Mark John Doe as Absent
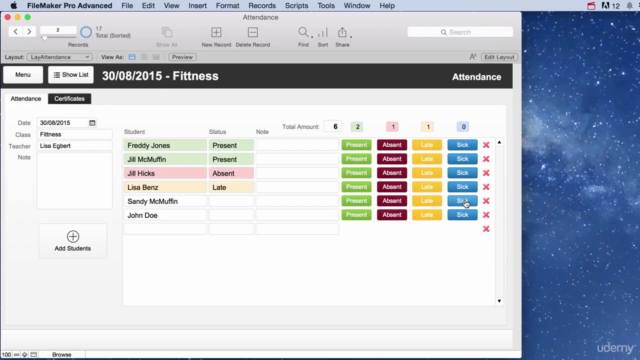The width and height of the screenshot is (640, 360). (x=392, y=215)
